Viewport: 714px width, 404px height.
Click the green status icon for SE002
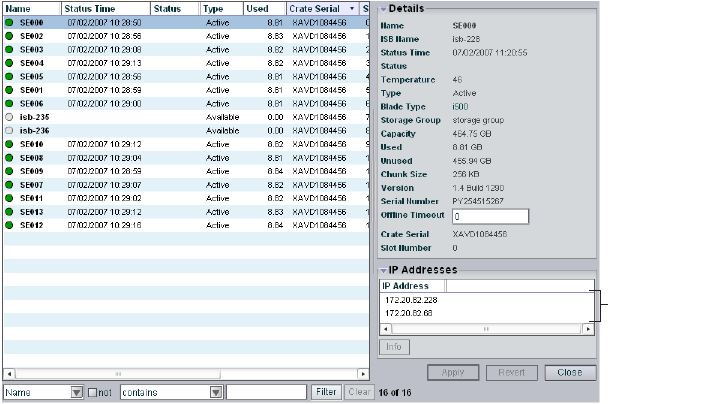9,36
